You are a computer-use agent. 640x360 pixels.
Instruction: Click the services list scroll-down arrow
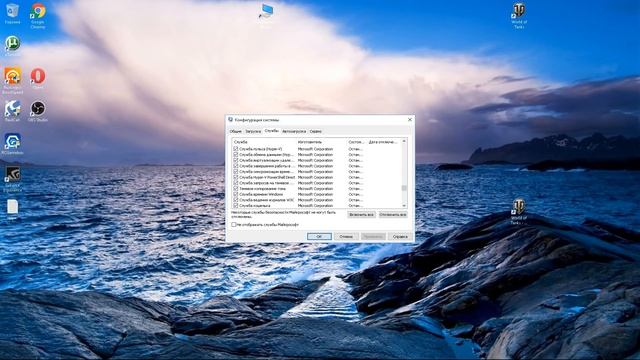point(404,206)
